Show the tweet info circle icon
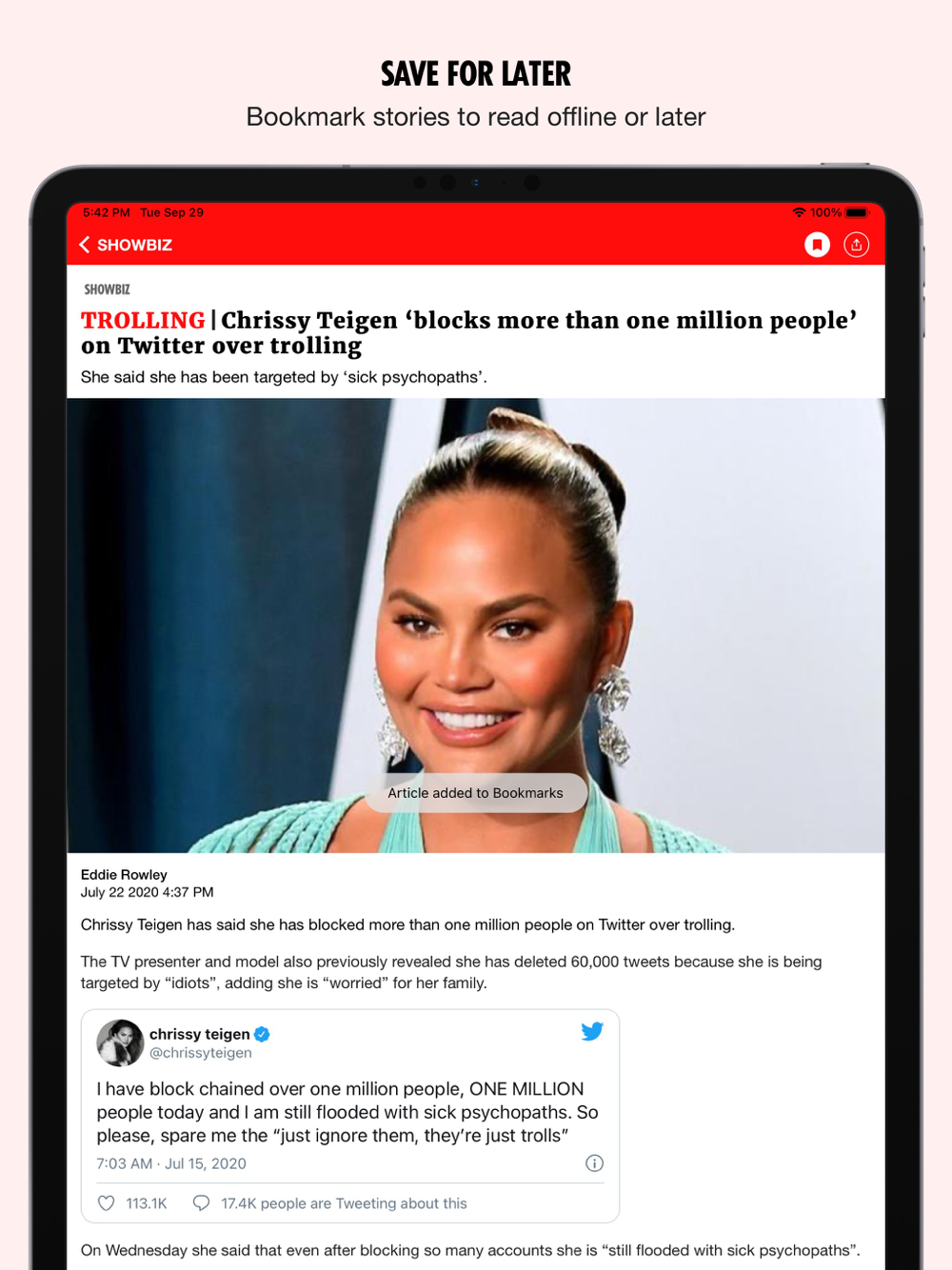This screenshot has height=1270, width=952. pos(594,1163)
